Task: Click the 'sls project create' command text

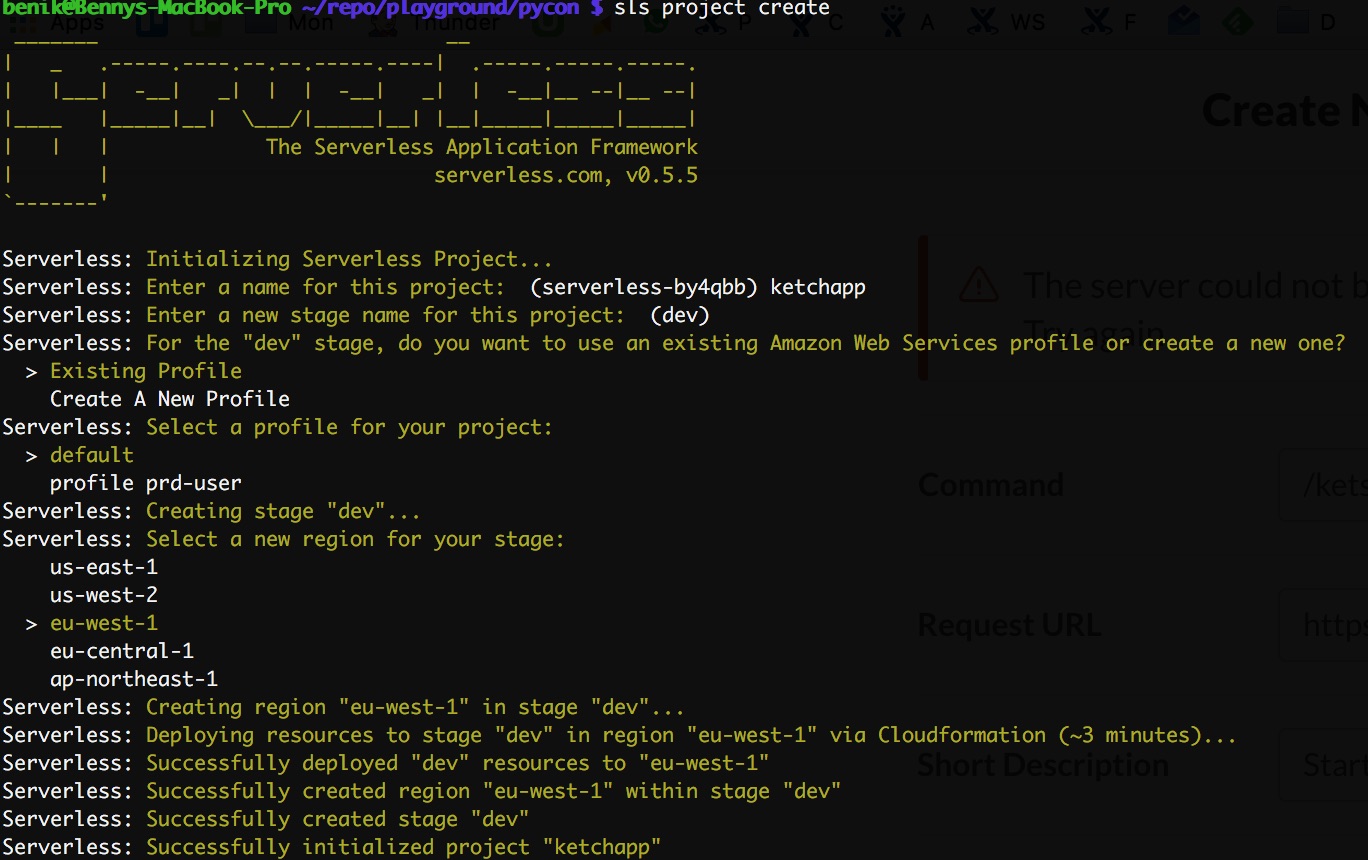Action: click(722, 9)
